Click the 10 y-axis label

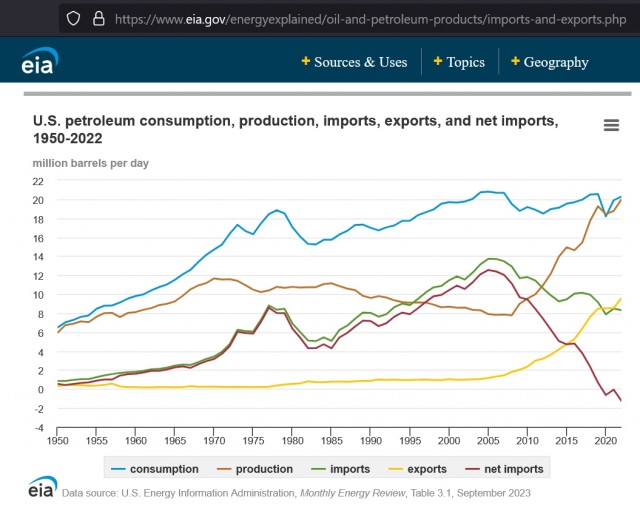pyautogui.click(x=38, y=295)
